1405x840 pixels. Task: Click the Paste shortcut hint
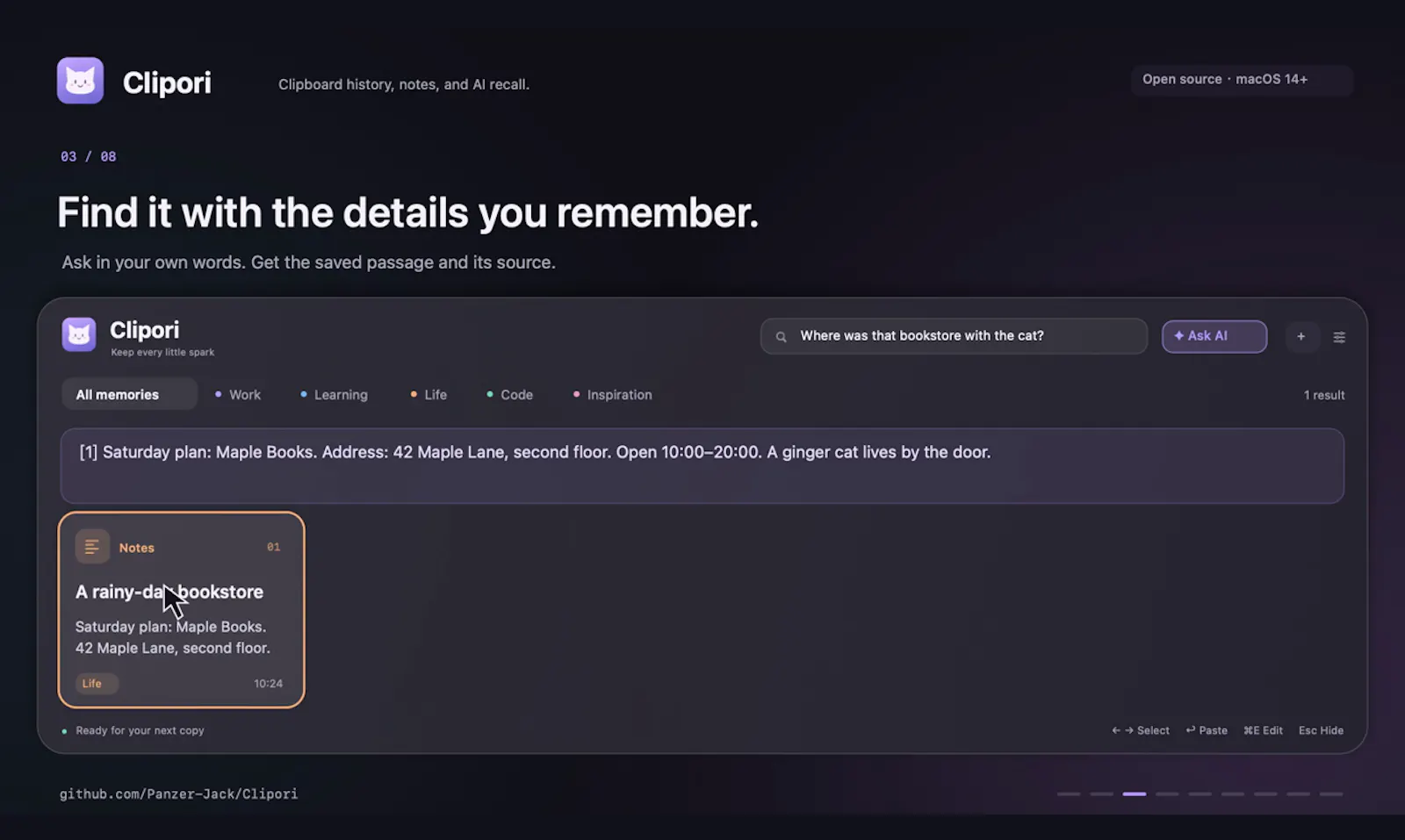coord(1207,730)
